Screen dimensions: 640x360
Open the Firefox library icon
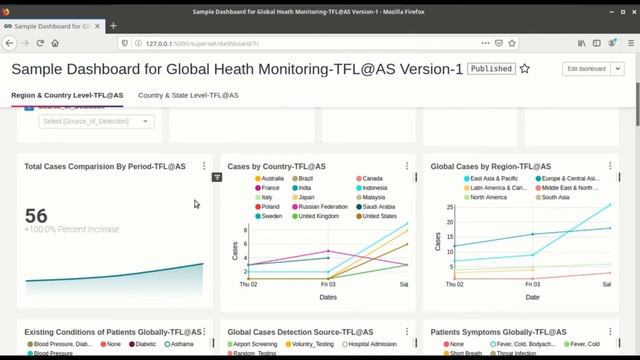tap(581, 43)
